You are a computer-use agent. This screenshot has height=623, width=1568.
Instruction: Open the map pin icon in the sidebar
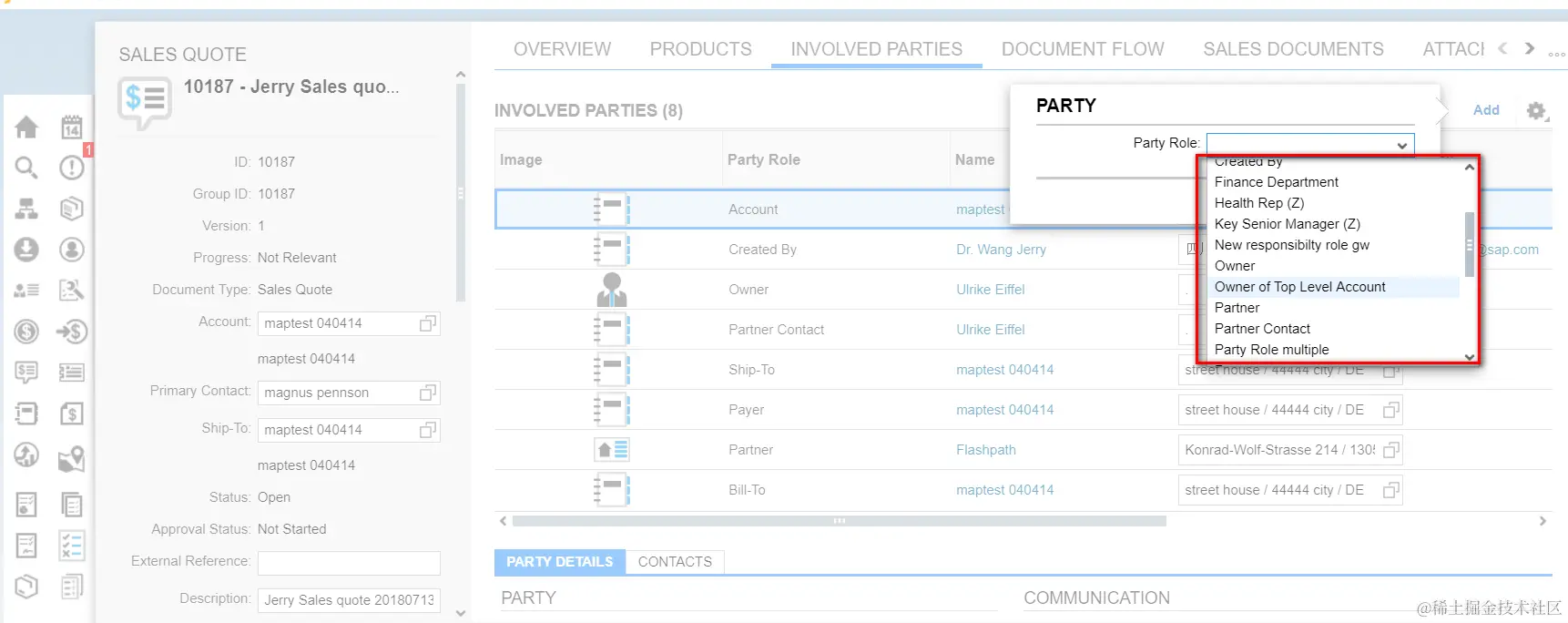[72, 459]
